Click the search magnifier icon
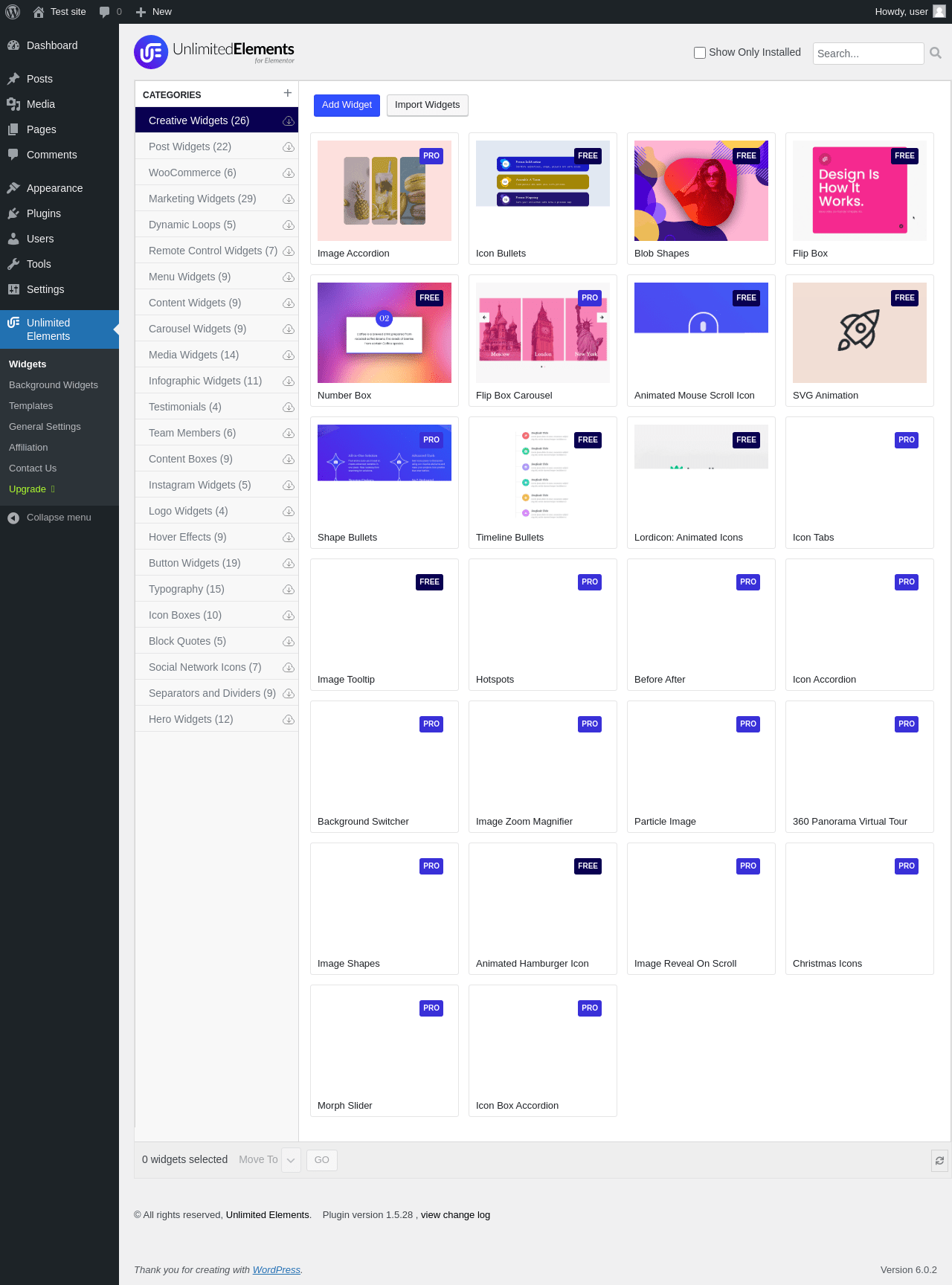 coord(936,53)
